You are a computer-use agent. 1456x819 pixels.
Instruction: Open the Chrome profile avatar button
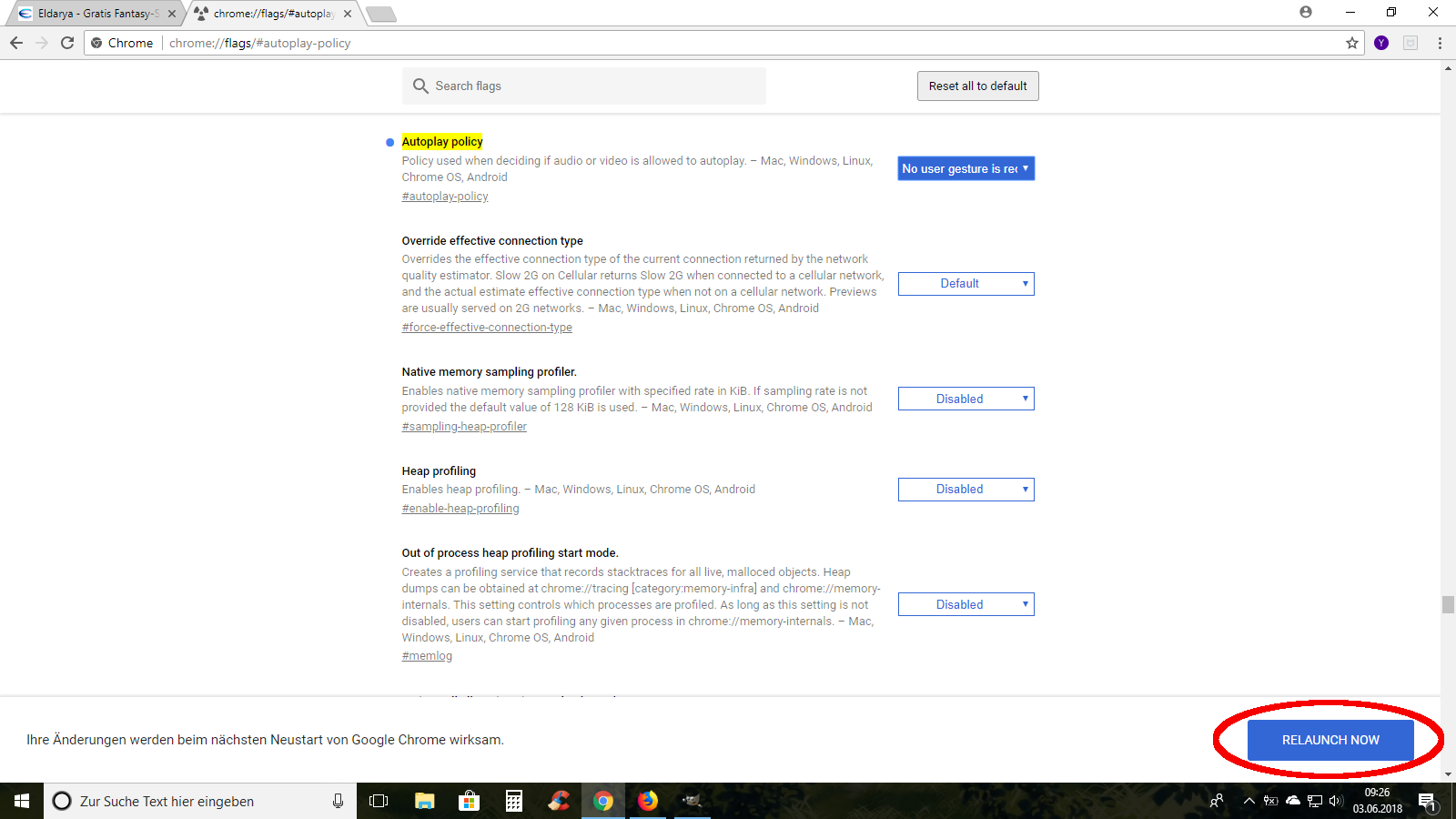(1306, 12)
